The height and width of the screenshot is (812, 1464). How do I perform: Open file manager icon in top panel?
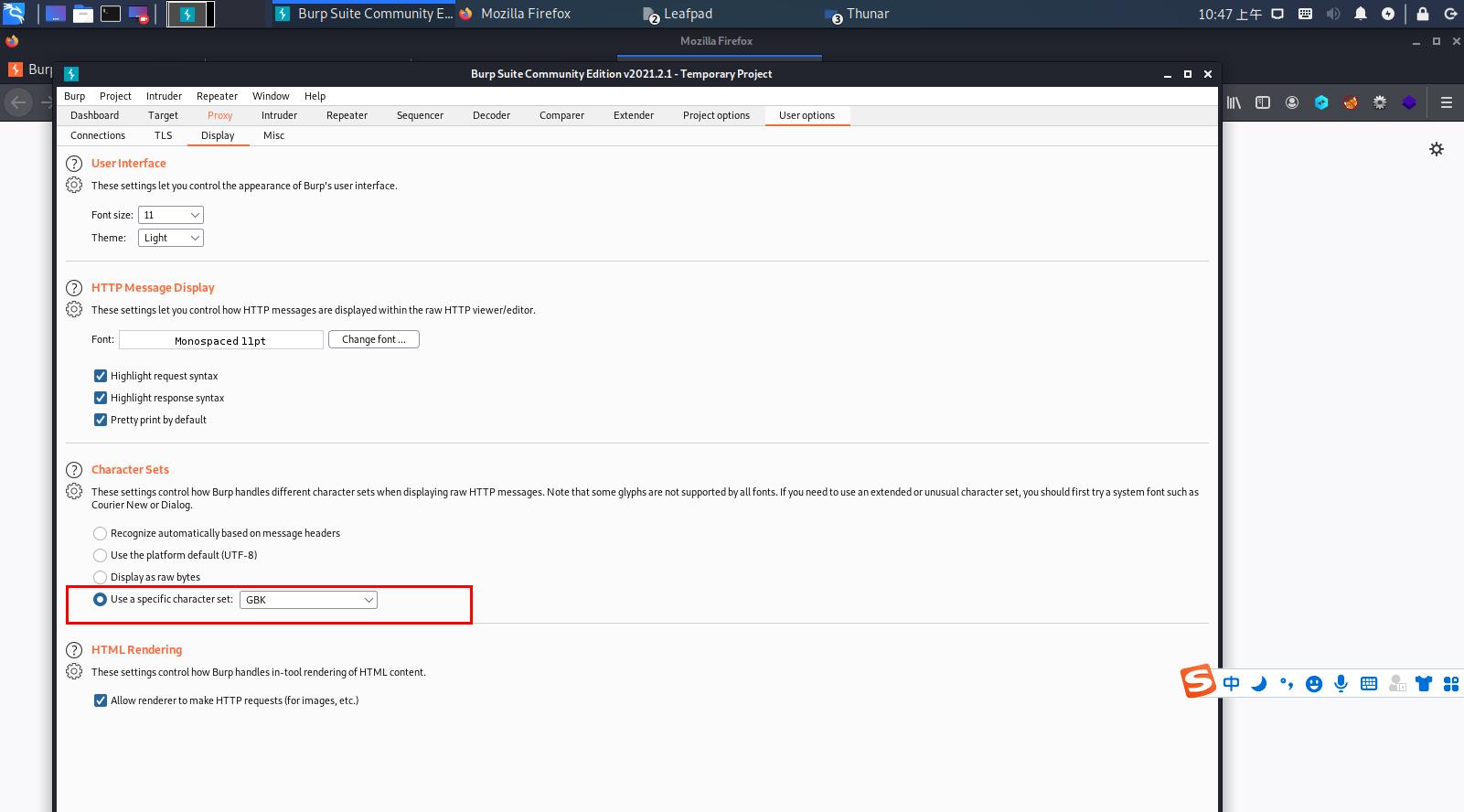(83, 14)
